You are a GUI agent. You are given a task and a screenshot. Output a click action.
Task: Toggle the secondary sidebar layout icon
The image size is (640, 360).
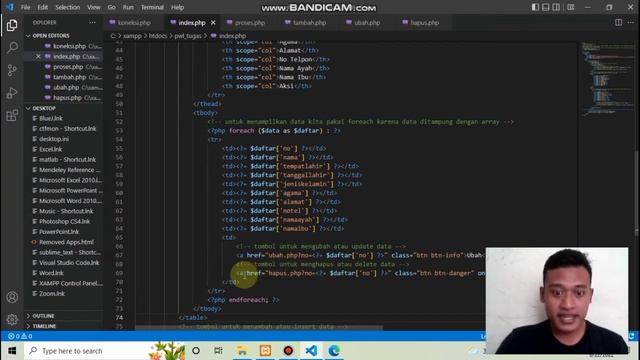click(556, 7)
